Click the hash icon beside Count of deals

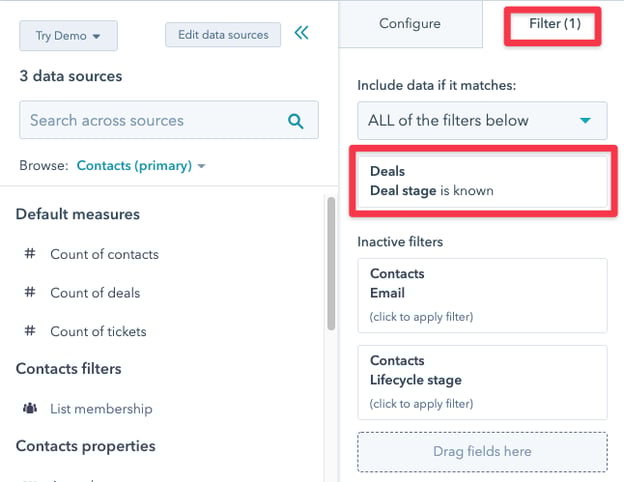click(x=30, y=293)
